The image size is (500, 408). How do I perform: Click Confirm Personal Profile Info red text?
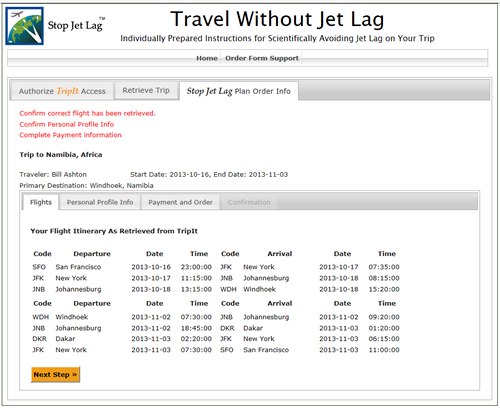pyautogui.click(x=67, y=124)
